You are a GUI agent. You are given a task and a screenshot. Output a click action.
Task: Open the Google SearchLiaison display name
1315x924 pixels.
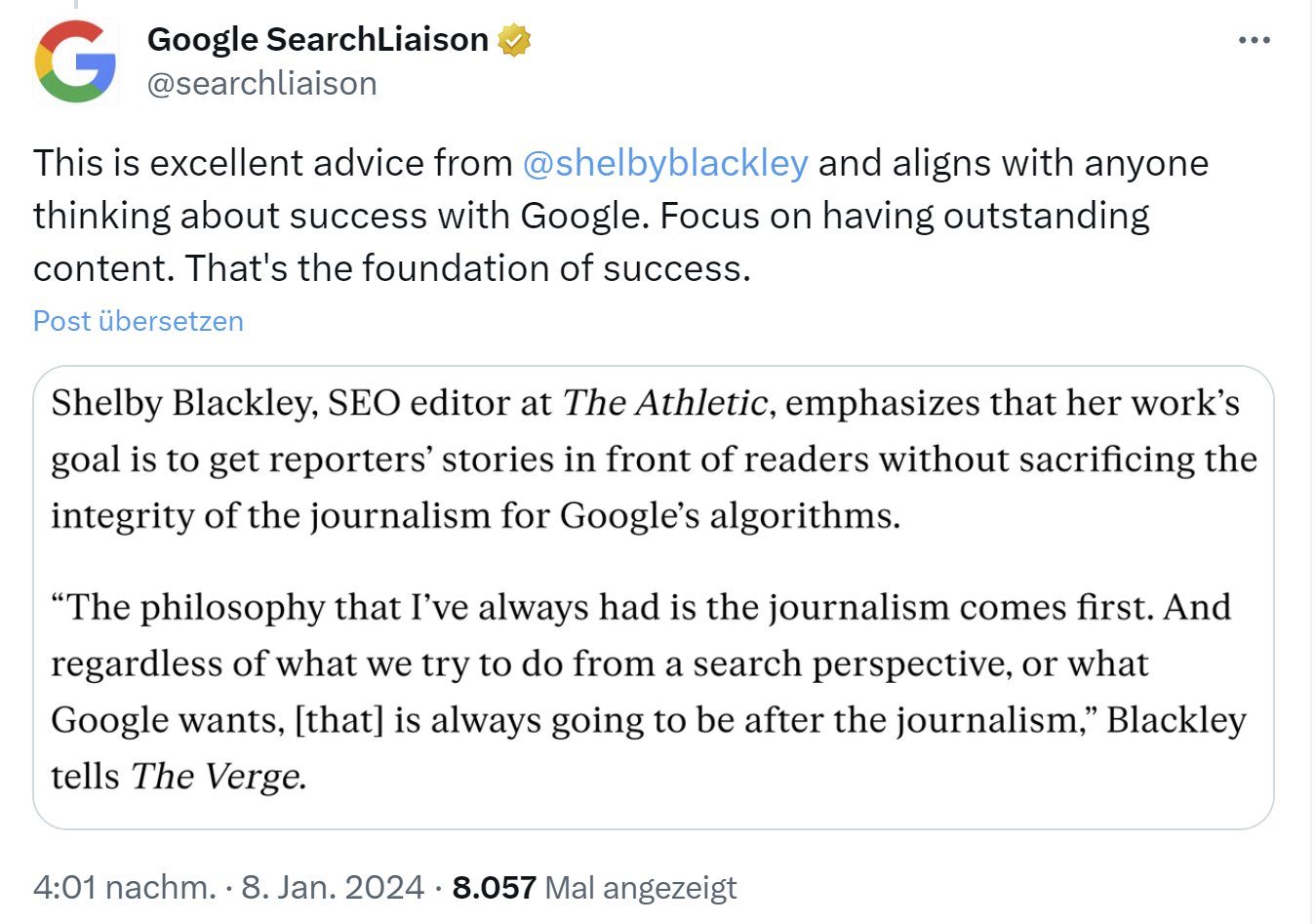pos(318,39)
